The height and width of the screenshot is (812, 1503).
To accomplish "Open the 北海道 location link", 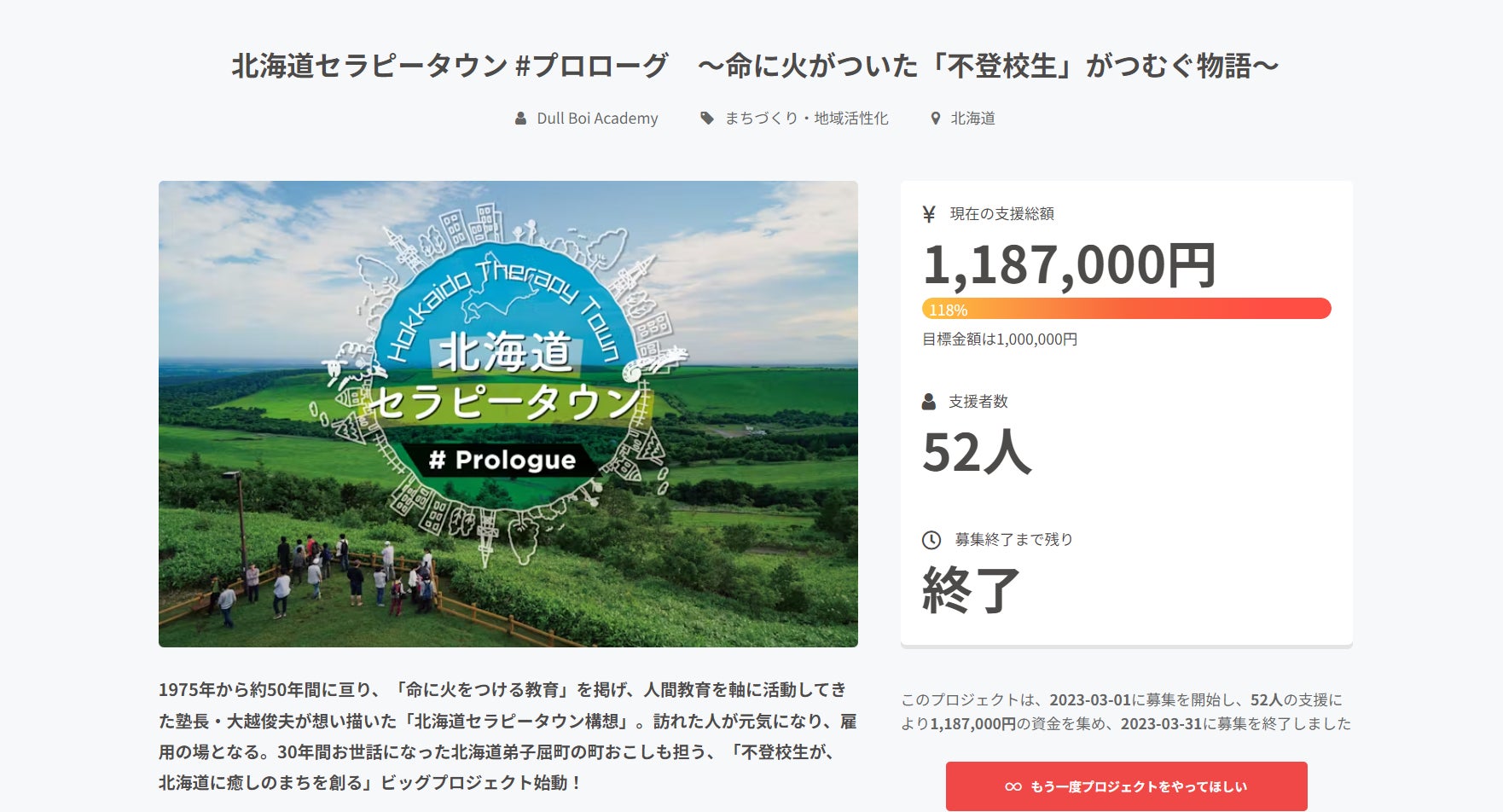I will 973,119.
